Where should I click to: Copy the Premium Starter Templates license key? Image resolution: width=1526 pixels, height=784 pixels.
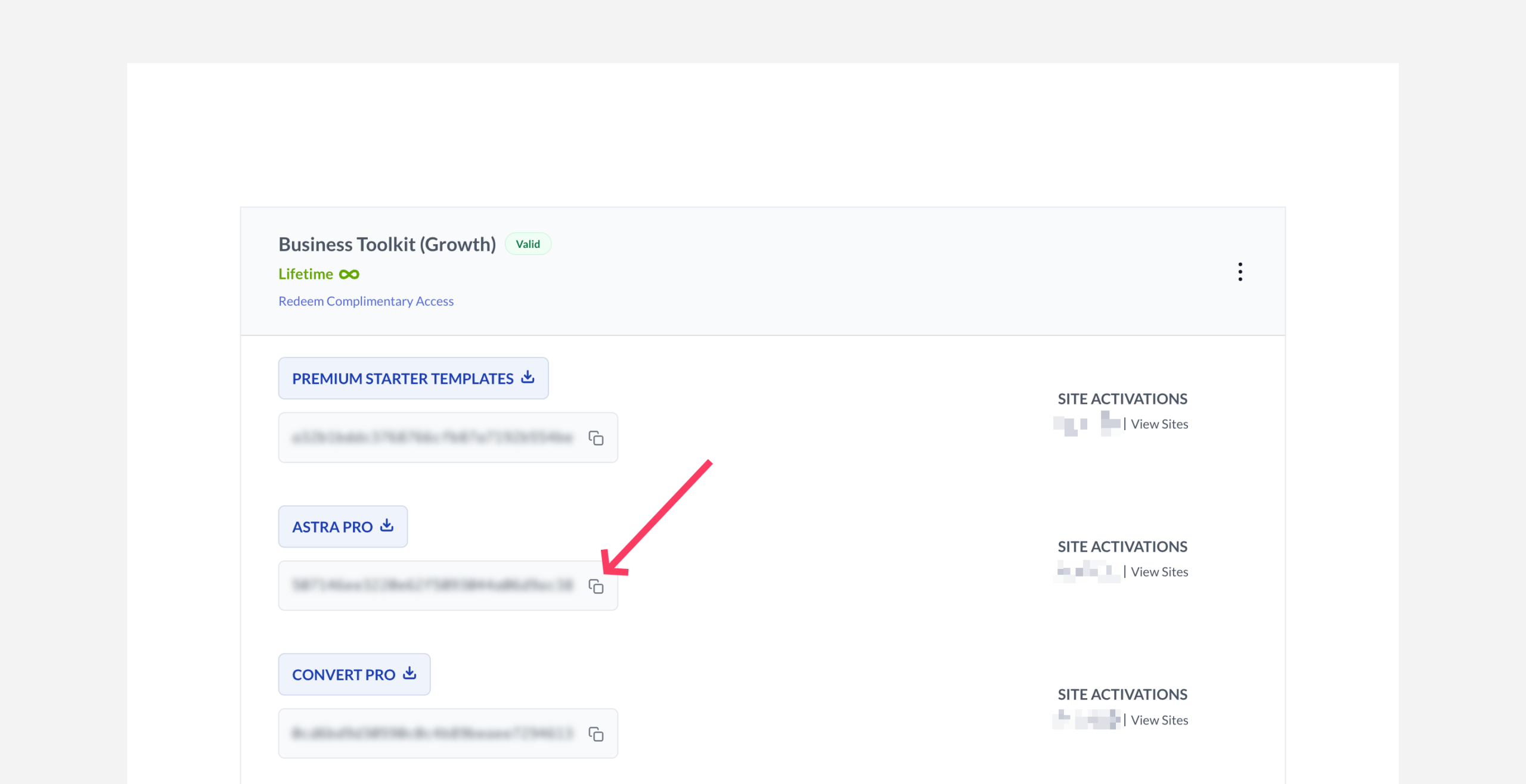point(595,438)
